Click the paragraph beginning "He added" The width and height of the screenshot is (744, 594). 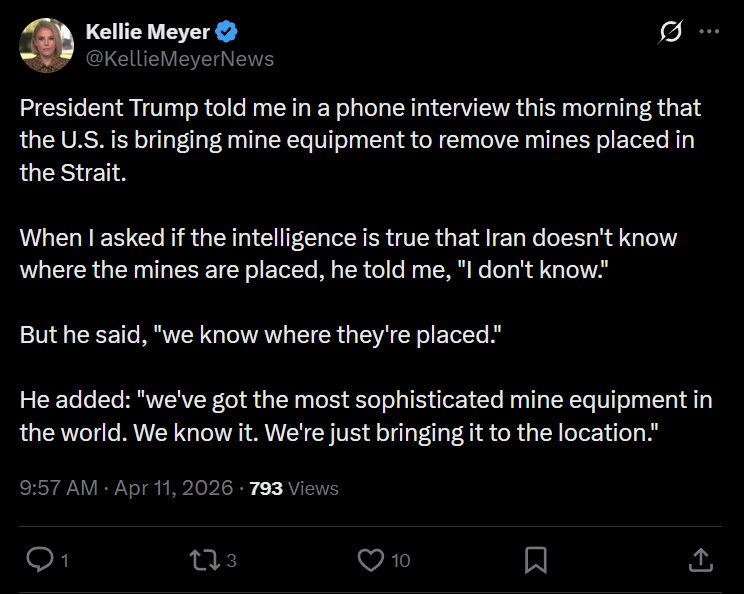(x=366, y=417)
